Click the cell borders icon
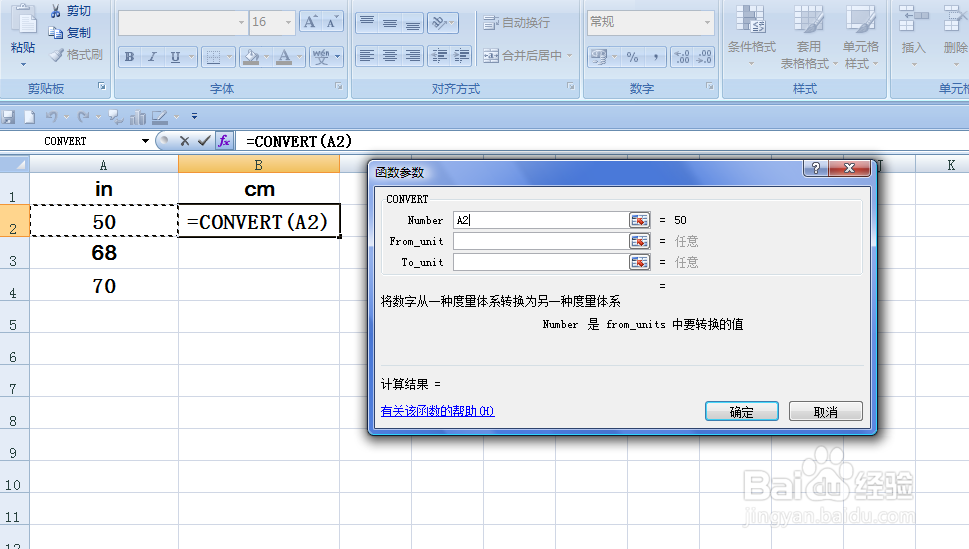 coord(213,57)
